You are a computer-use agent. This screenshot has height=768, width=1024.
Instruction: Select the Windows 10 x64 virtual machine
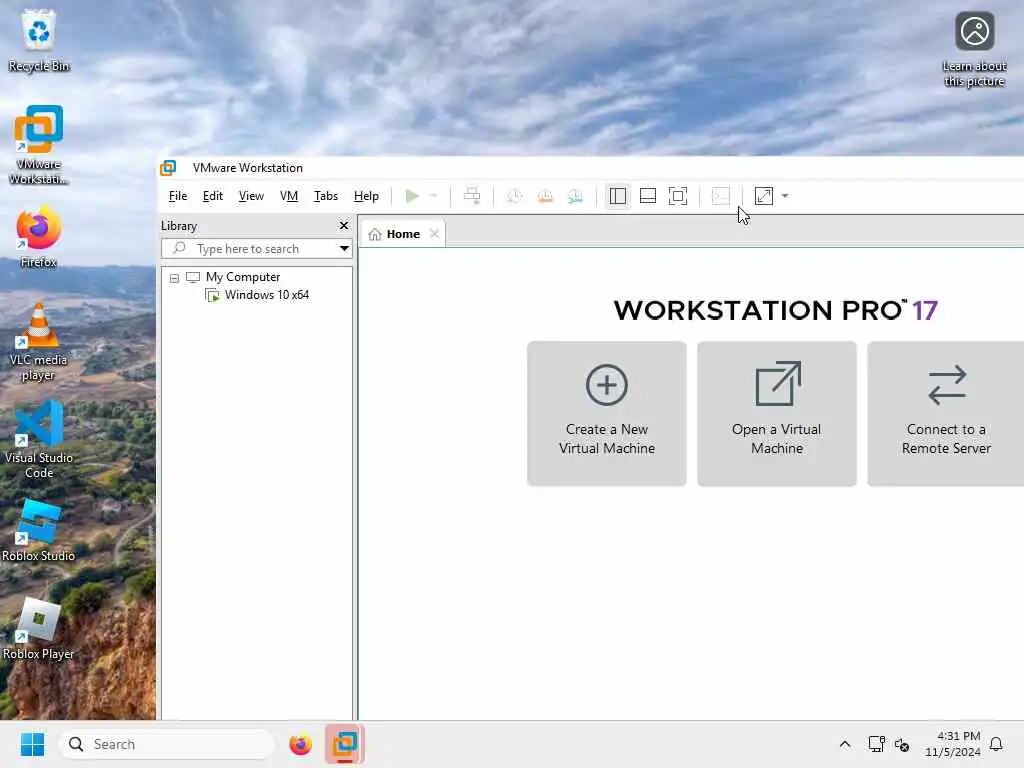click(266, 295)
